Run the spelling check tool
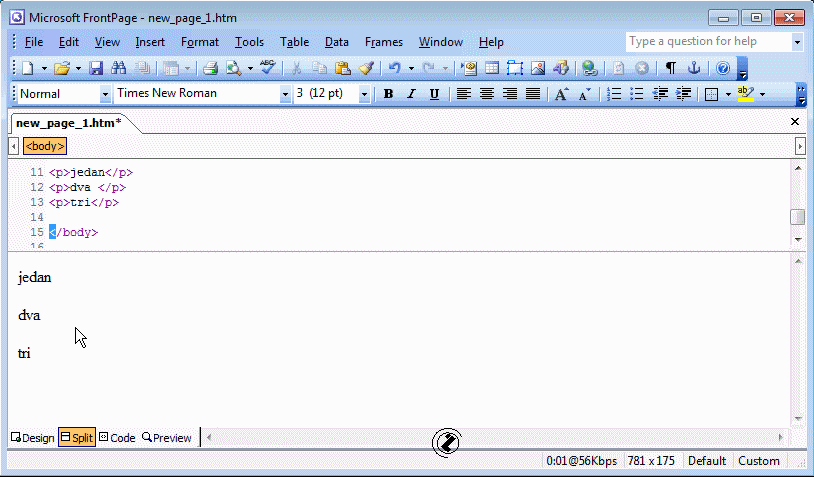 [x=267, y=68]
